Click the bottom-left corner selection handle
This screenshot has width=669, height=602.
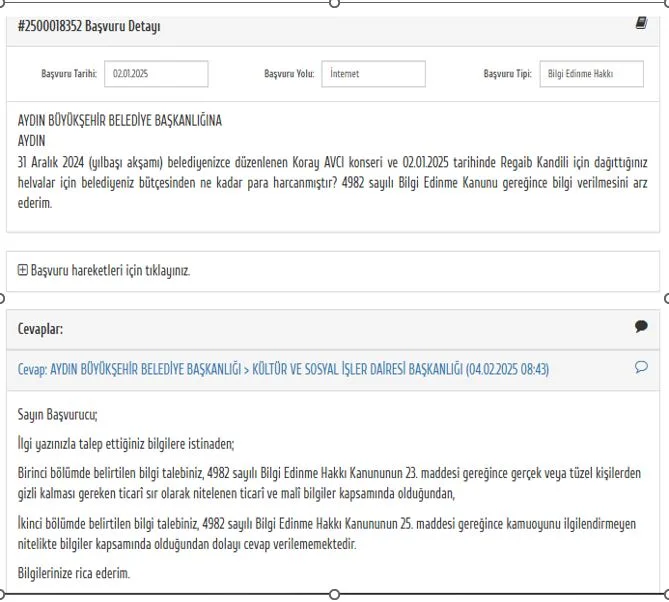click(3, 597)
